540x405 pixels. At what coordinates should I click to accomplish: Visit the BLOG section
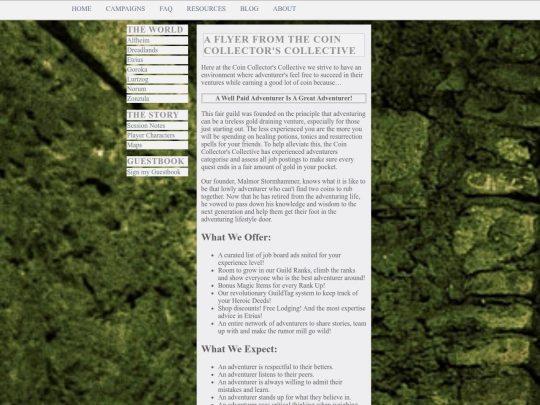point(249,9)
